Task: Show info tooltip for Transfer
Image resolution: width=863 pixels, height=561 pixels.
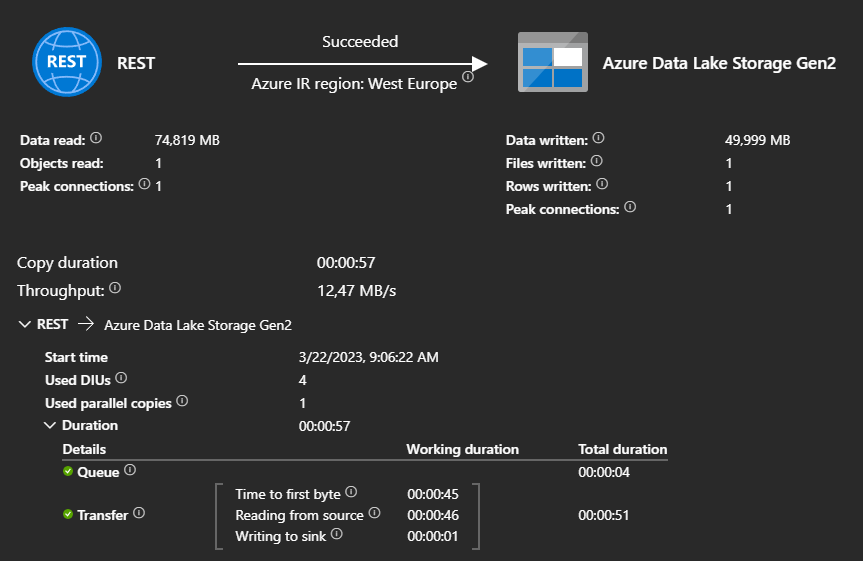Action: [x=139, y=513]
